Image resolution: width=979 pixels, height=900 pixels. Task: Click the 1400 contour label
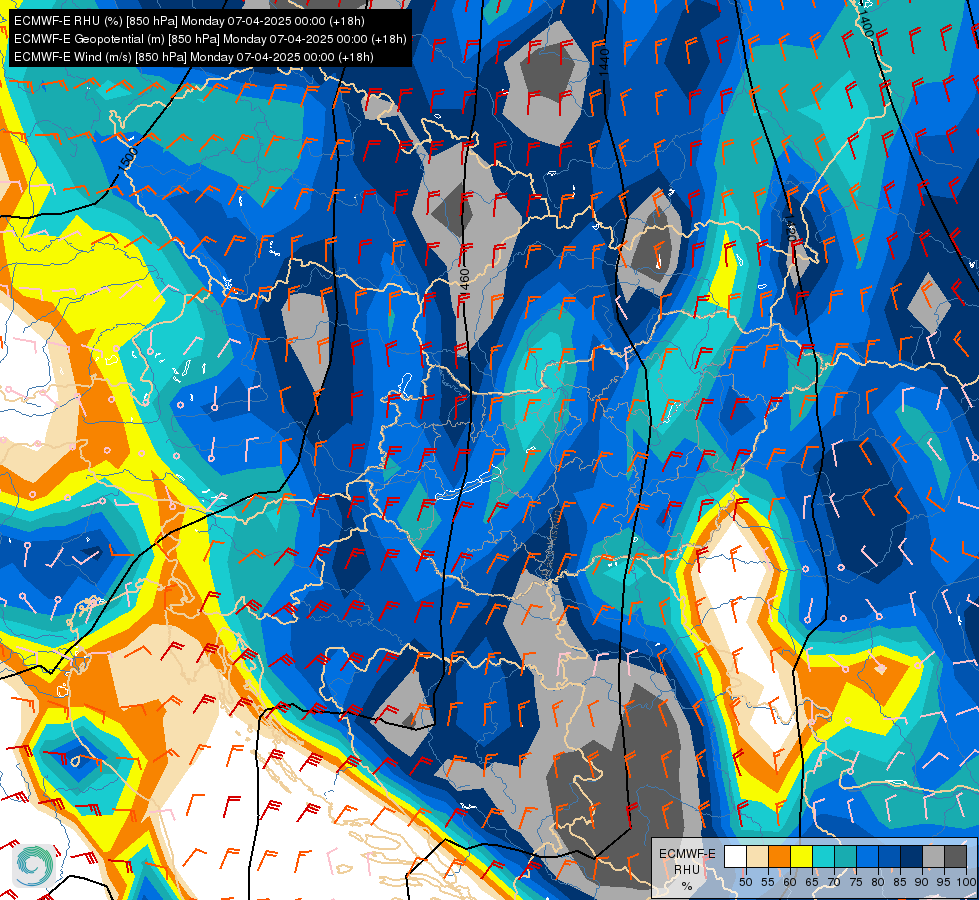865,22
